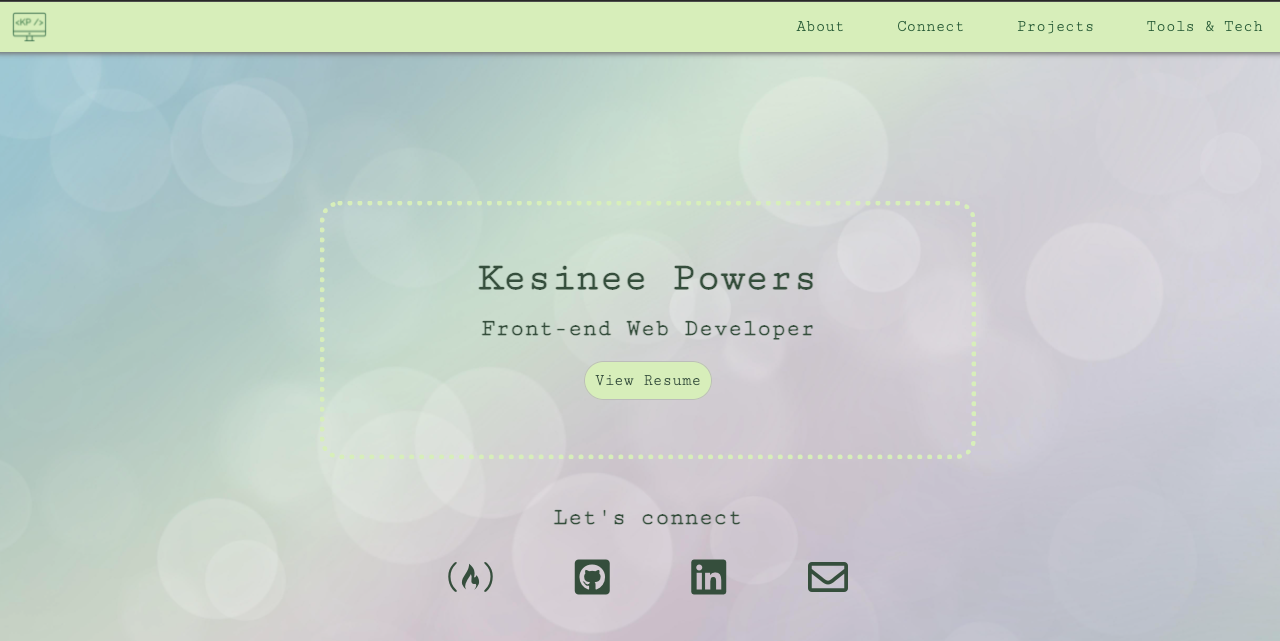Click the Front-end Web Developer subtitle
Viewport: 1280px width, 641px height.
(647, 328)
